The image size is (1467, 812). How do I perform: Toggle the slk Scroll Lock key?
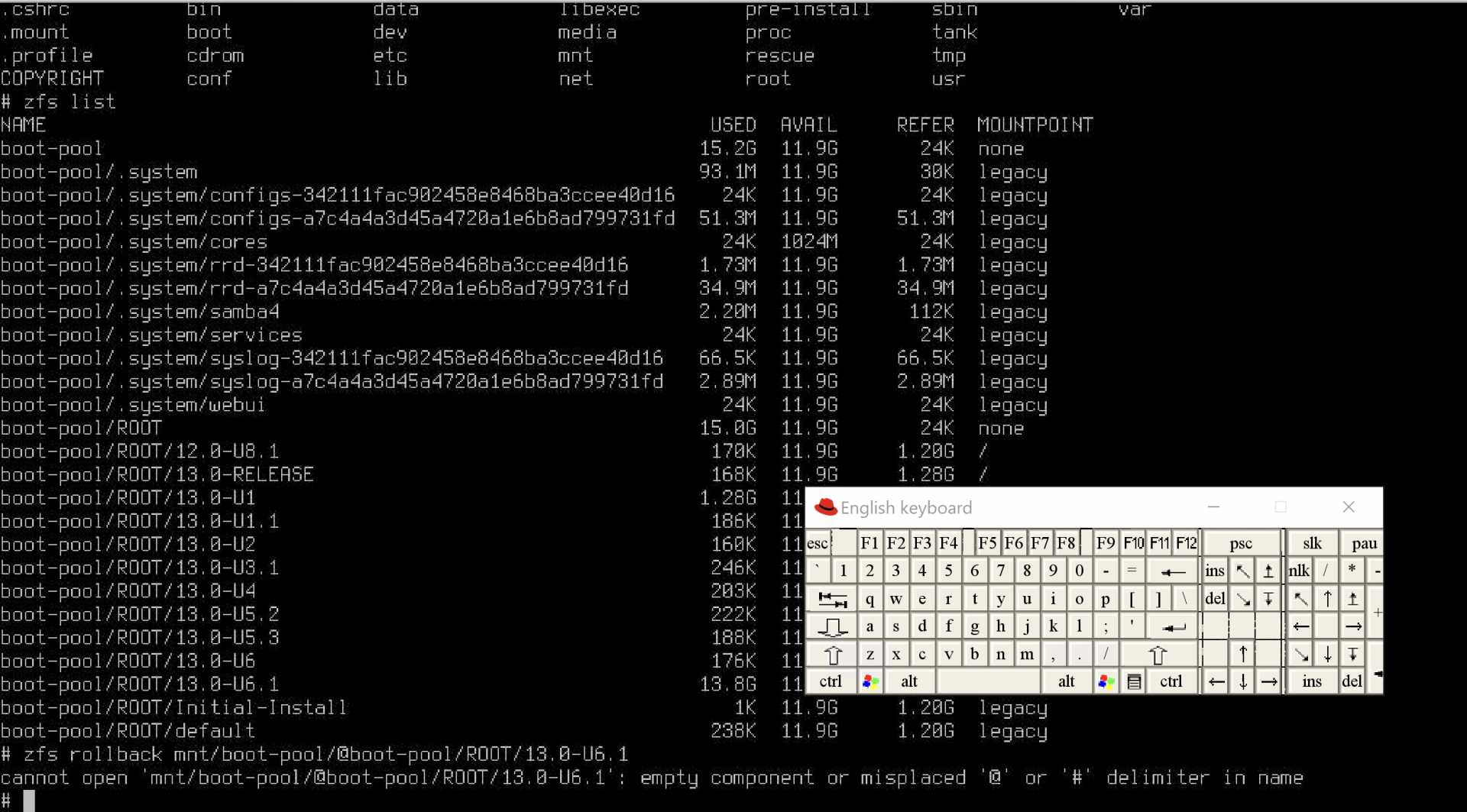[1312, 543]
